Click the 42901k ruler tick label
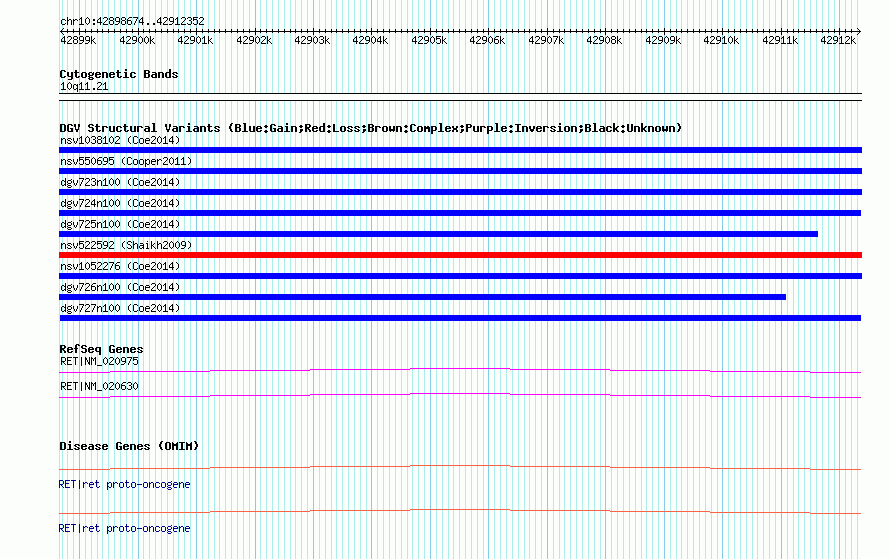This screenshot has width=890, height=559. 195,40
